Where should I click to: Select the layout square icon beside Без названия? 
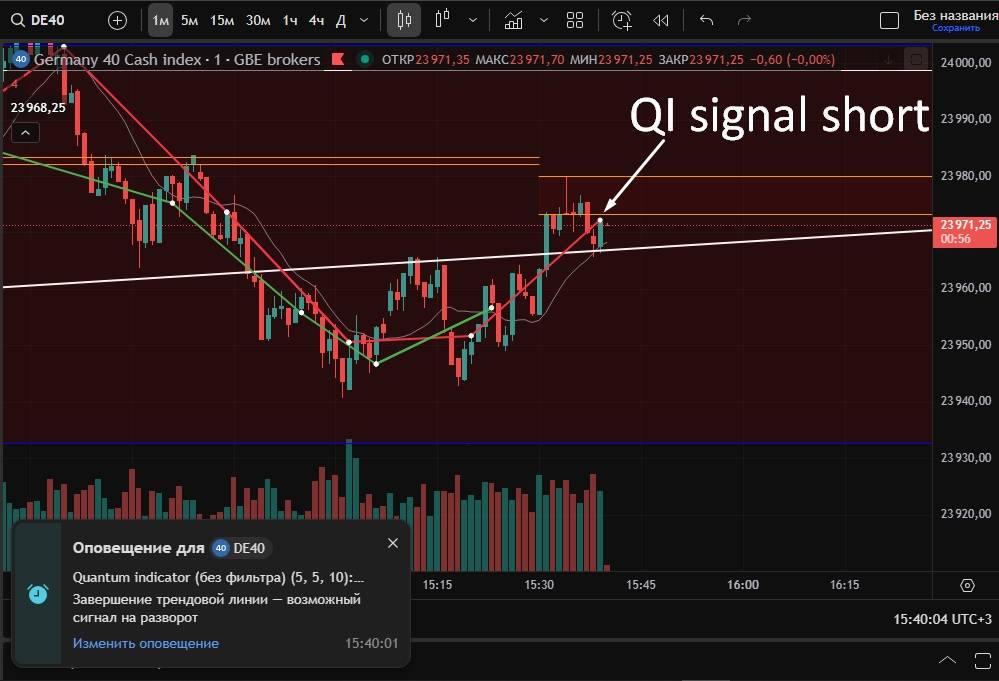(x=888, y=21)
